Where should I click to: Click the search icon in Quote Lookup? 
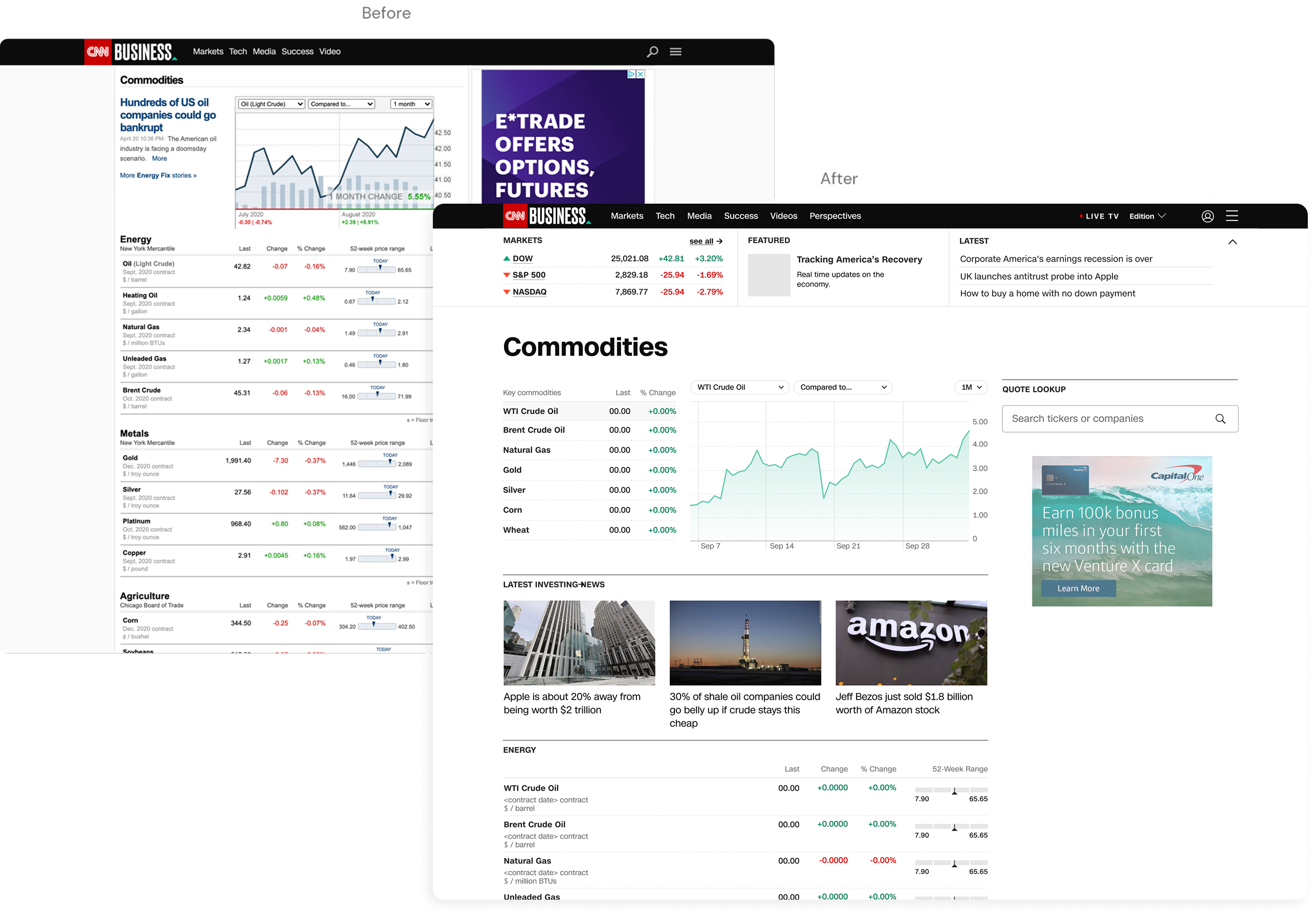(1220, 419)
